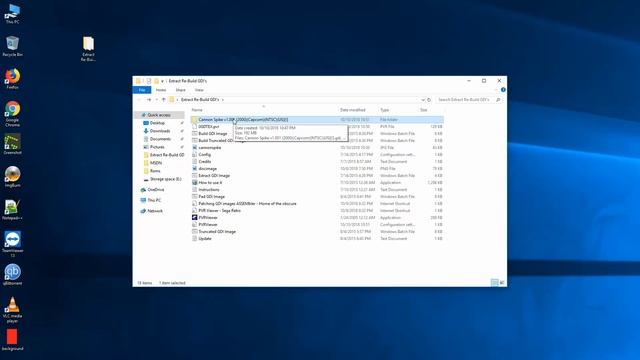This screenshot has height=360, width=640.
Task: Click the Search Extract Re-Build GDI's box
Action: pos(468,100)
